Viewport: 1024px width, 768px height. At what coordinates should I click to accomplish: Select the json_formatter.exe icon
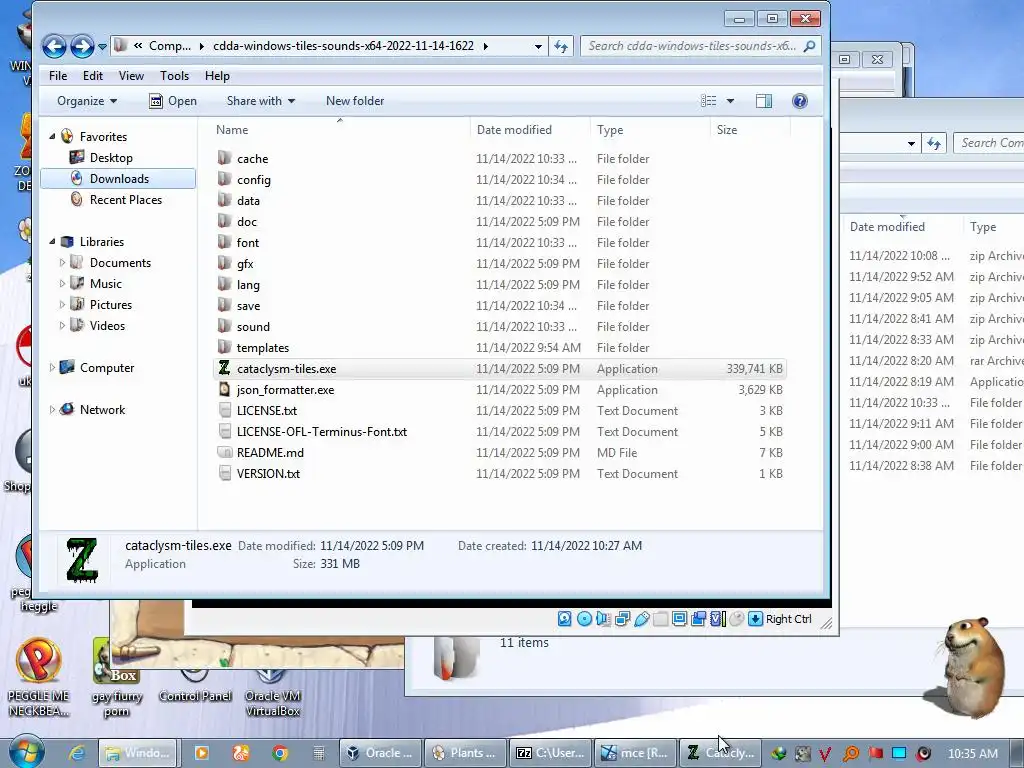click(x=225, y=390)
